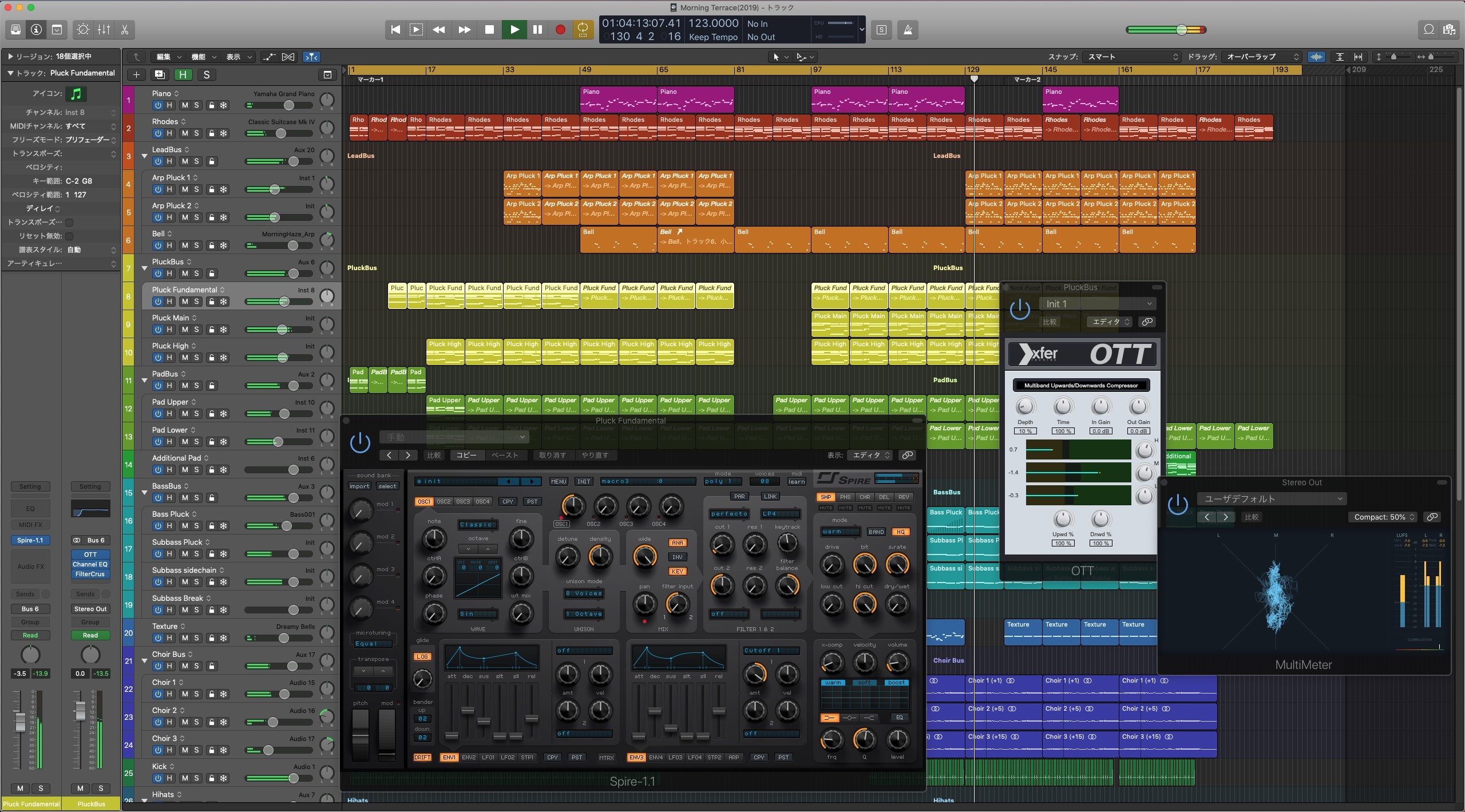
Task: Toggle the Cycle mode button
Action: 583,30
